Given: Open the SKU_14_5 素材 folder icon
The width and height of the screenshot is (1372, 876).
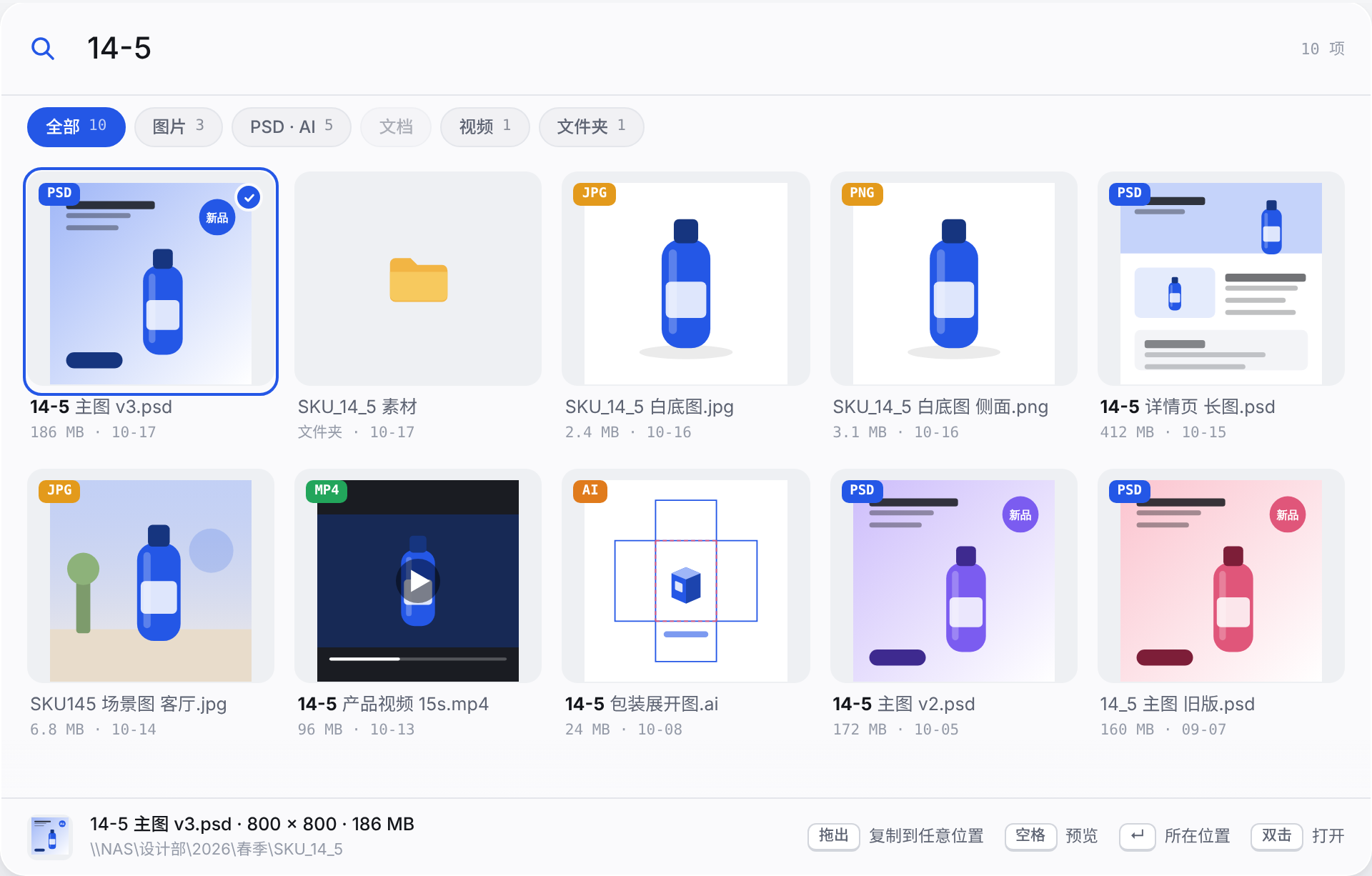Looking at the screenshot, I should pyautogui.click(x=419, y=280).
